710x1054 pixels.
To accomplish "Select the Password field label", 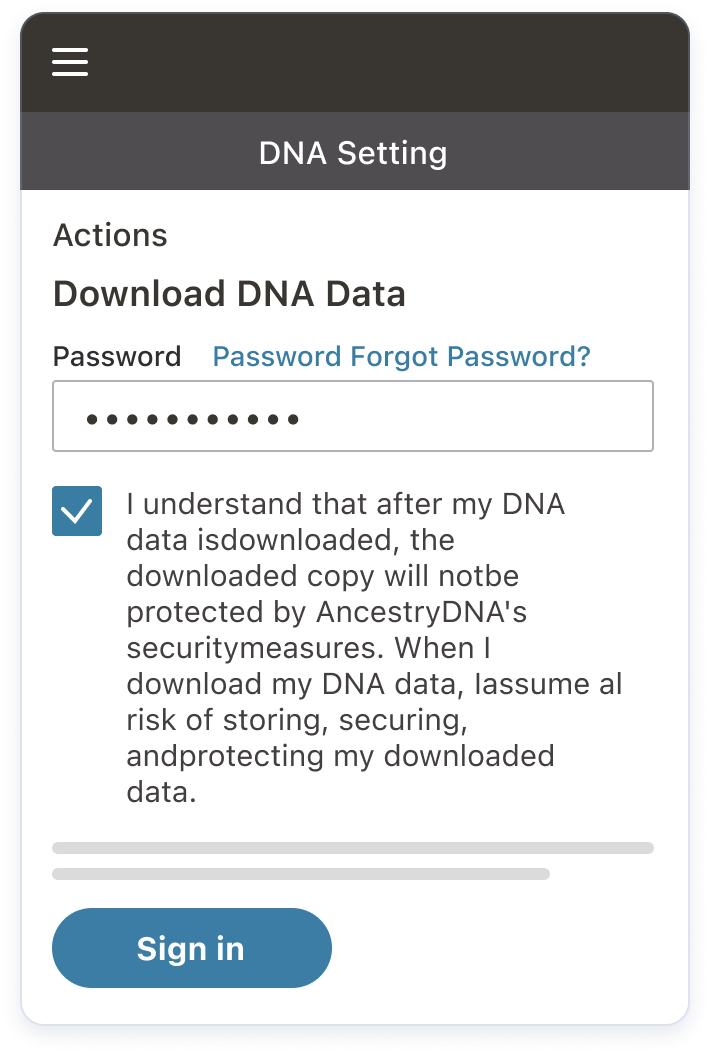I will click(x=117, y=356).
